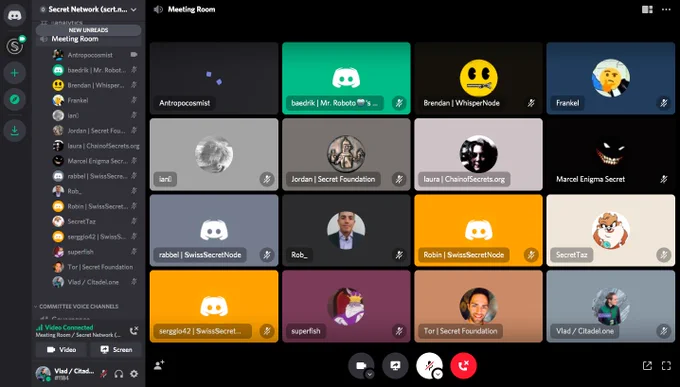Click muted mic icon on SecretTaz tile
Screen dimensions: 680x387
(x=664, y=255)
